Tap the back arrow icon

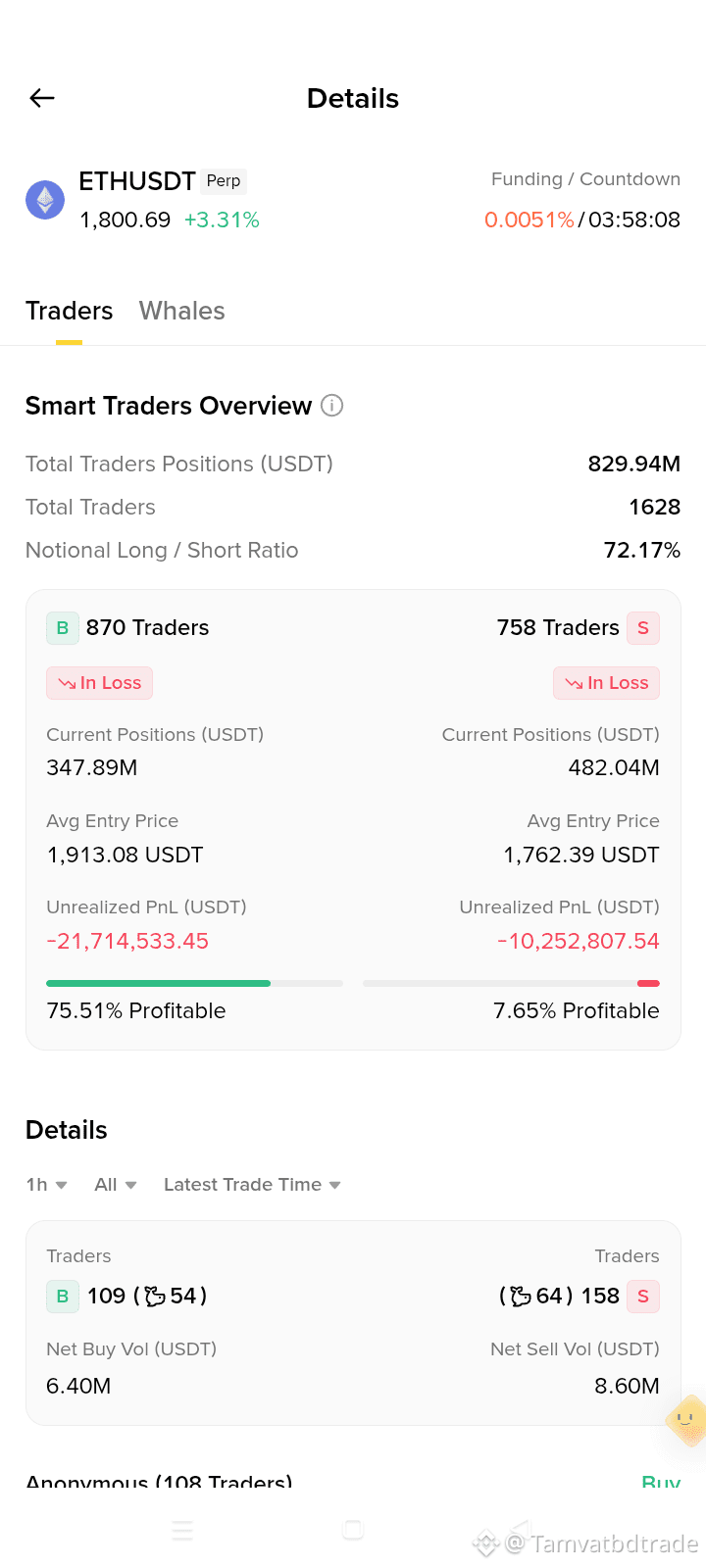42,98
